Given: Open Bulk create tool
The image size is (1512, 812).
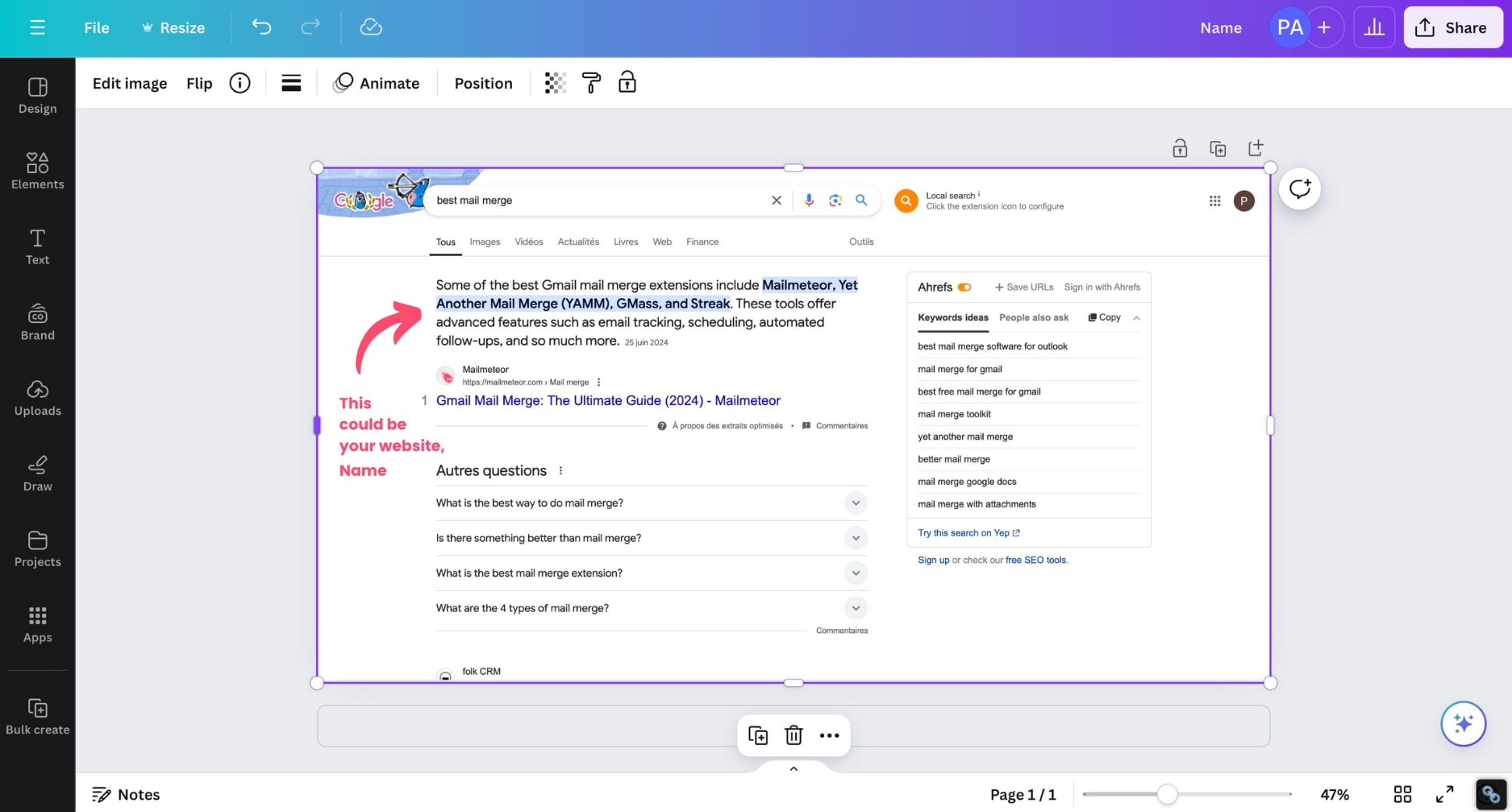Looking at the screenshot, I should 37,716.
